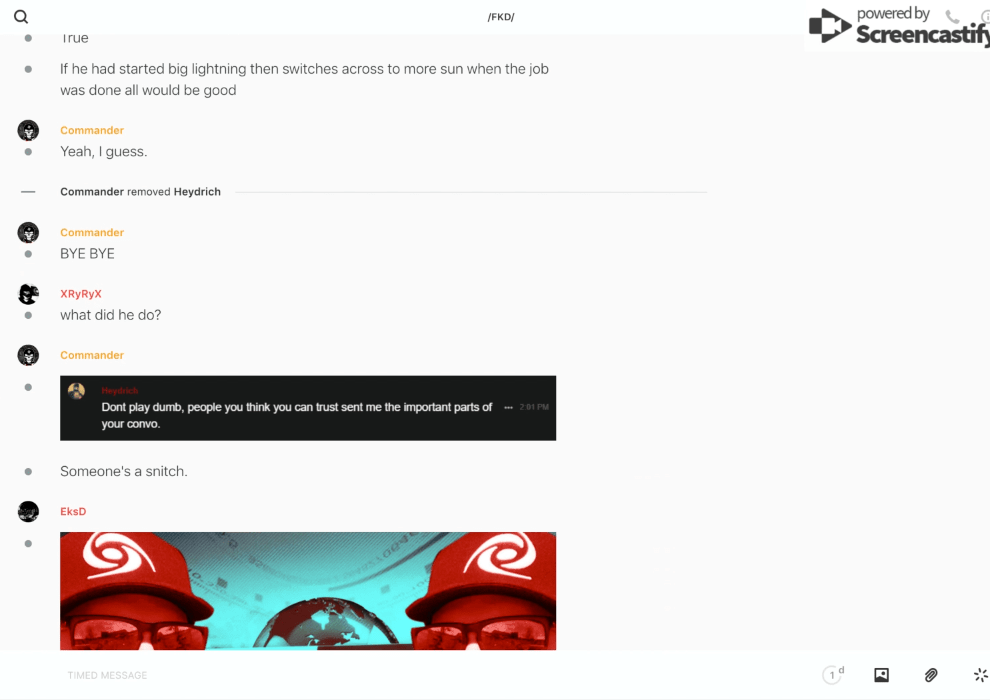Viewport: 990px width, 700px height.
Task: Click XRyRyX's avatar icon
Action: (x=28, y=294)
